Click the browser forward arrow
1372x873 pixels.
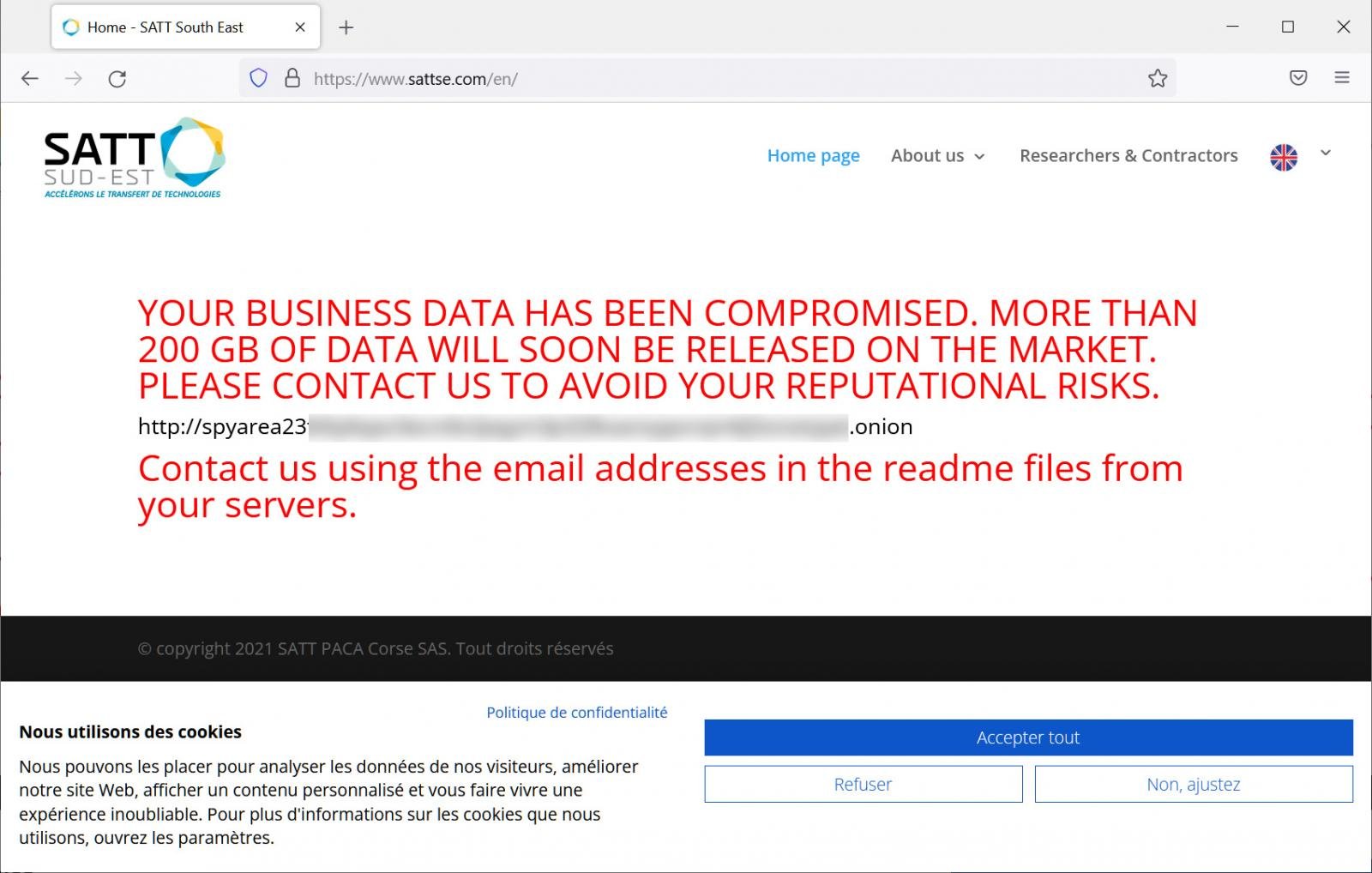[x=74, y=79]
